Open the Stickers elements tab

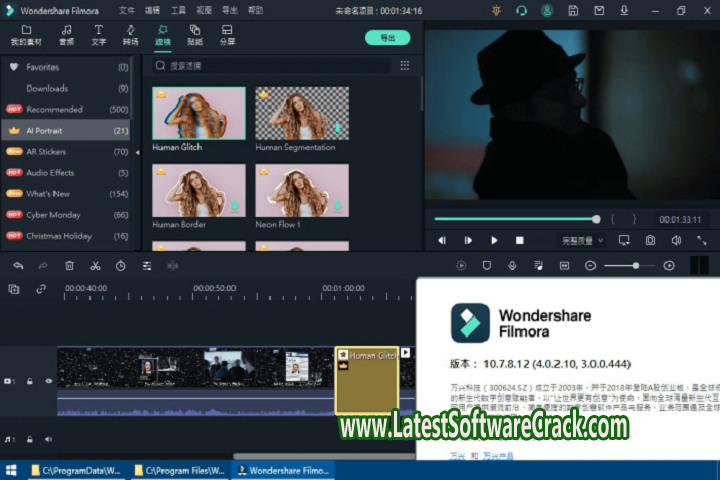click(195, 35)
